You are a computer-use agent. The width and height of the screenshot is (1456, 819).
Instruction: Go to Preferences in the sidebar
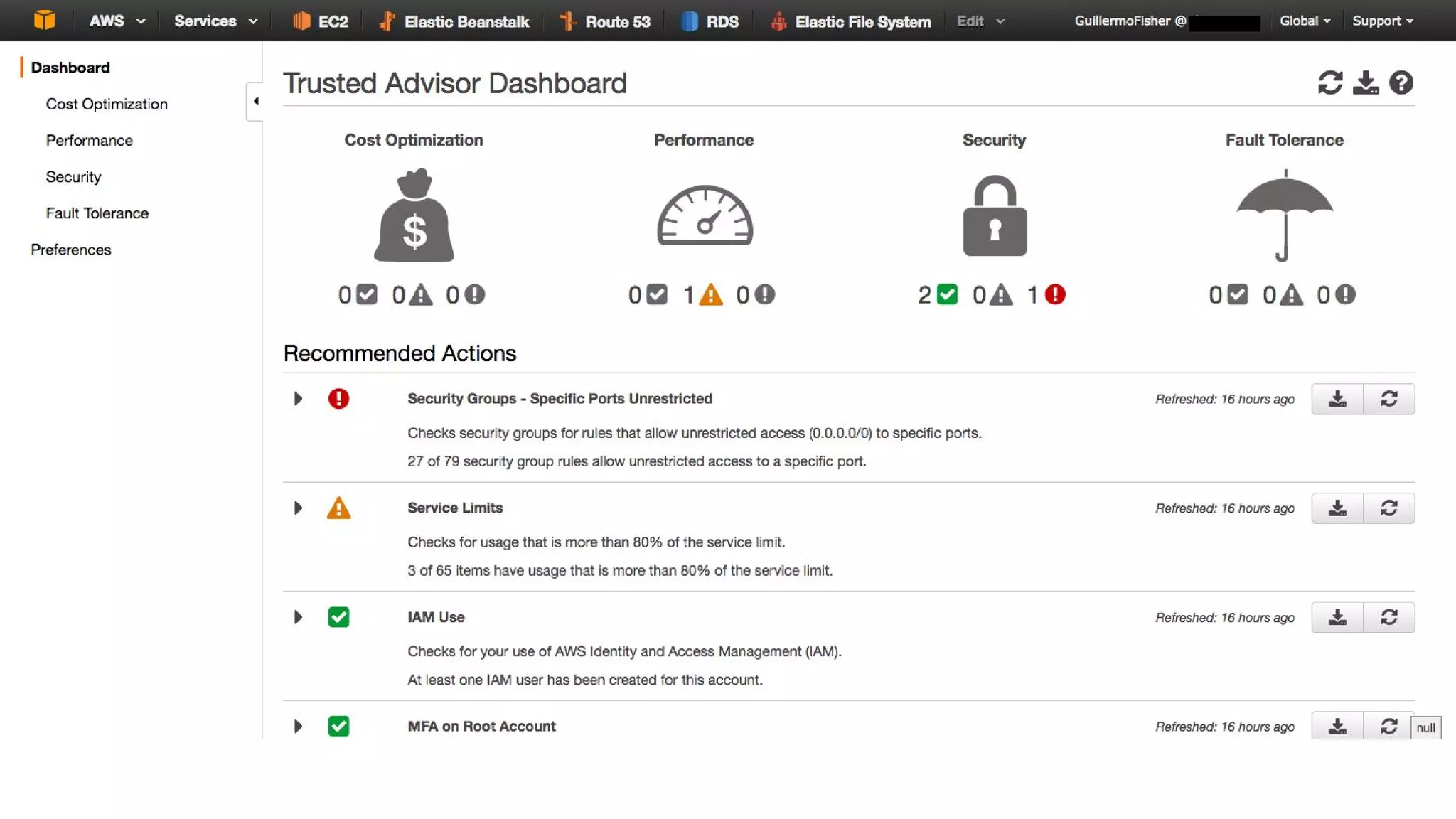pyautogui.click(x=70, y=250)
